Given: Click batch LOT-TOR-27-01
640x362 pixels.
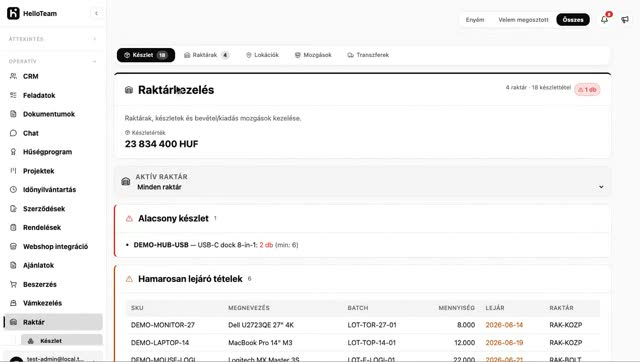Looking at the screenshot, I should click(372, 325).
